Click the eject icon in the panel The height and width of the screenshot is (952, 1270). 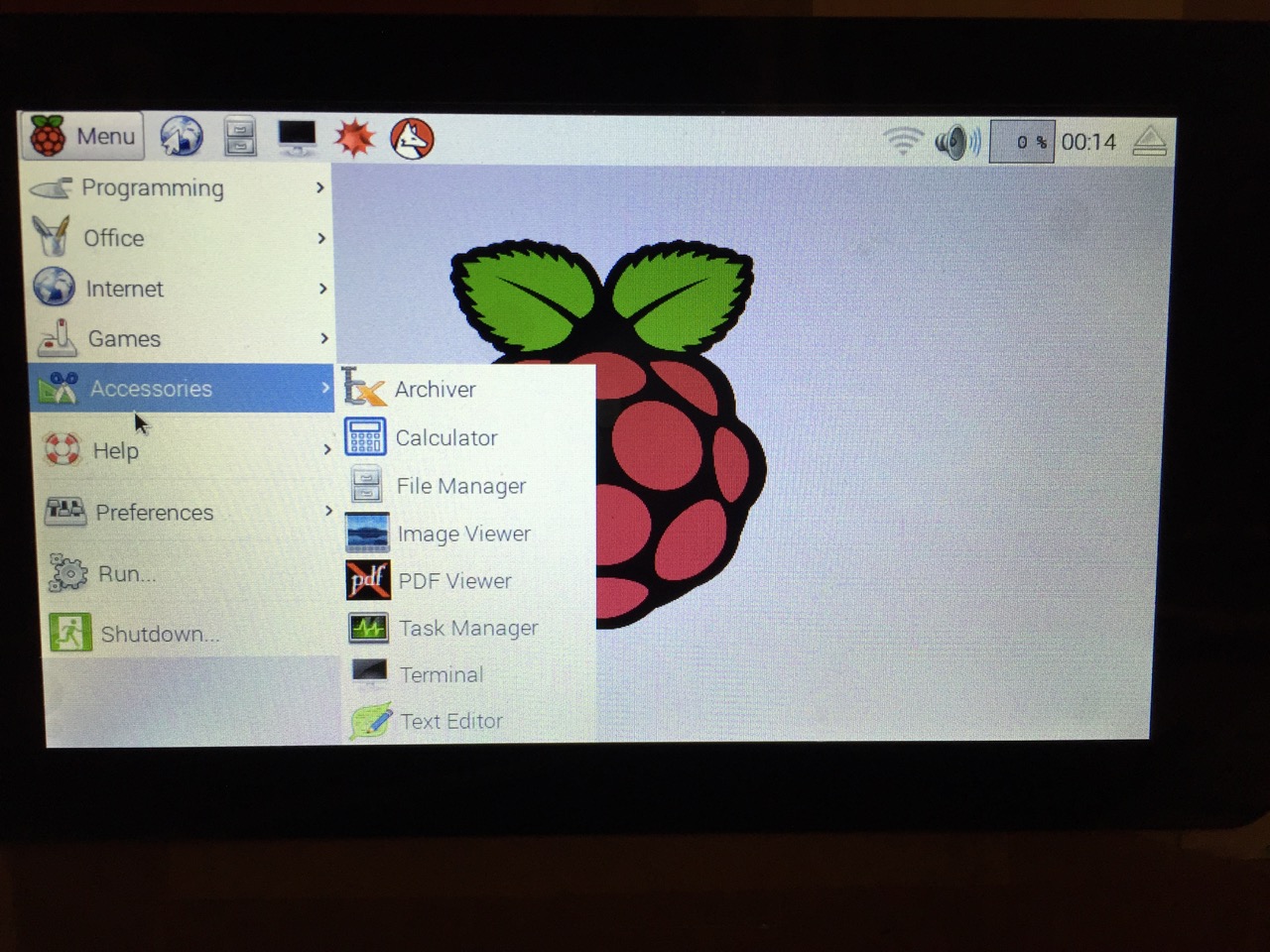tap(1149, 142)
